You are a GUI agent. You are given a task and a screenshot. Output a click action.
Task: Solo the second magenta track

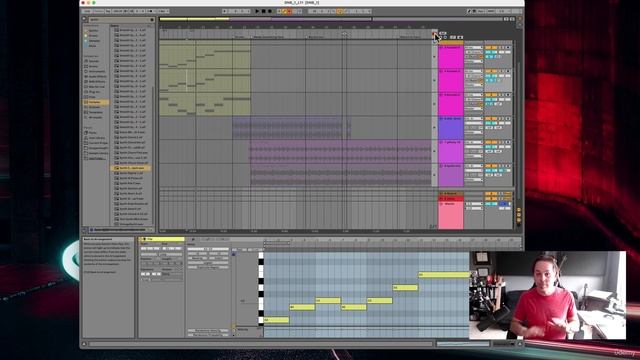point(502,71)
